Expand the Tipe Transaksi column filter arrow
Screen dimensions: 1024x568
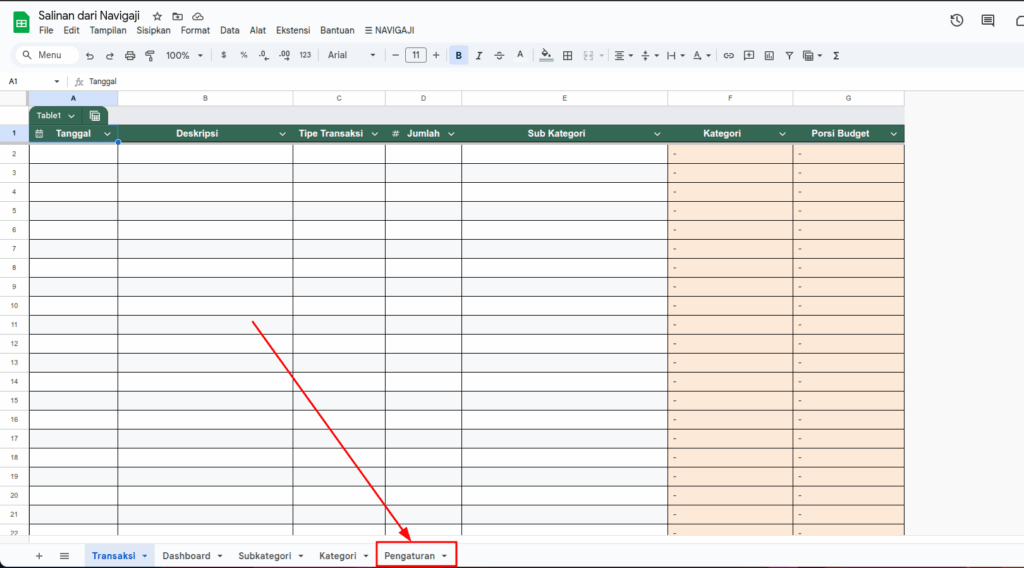pyautogui.click(x=375, y=134)
